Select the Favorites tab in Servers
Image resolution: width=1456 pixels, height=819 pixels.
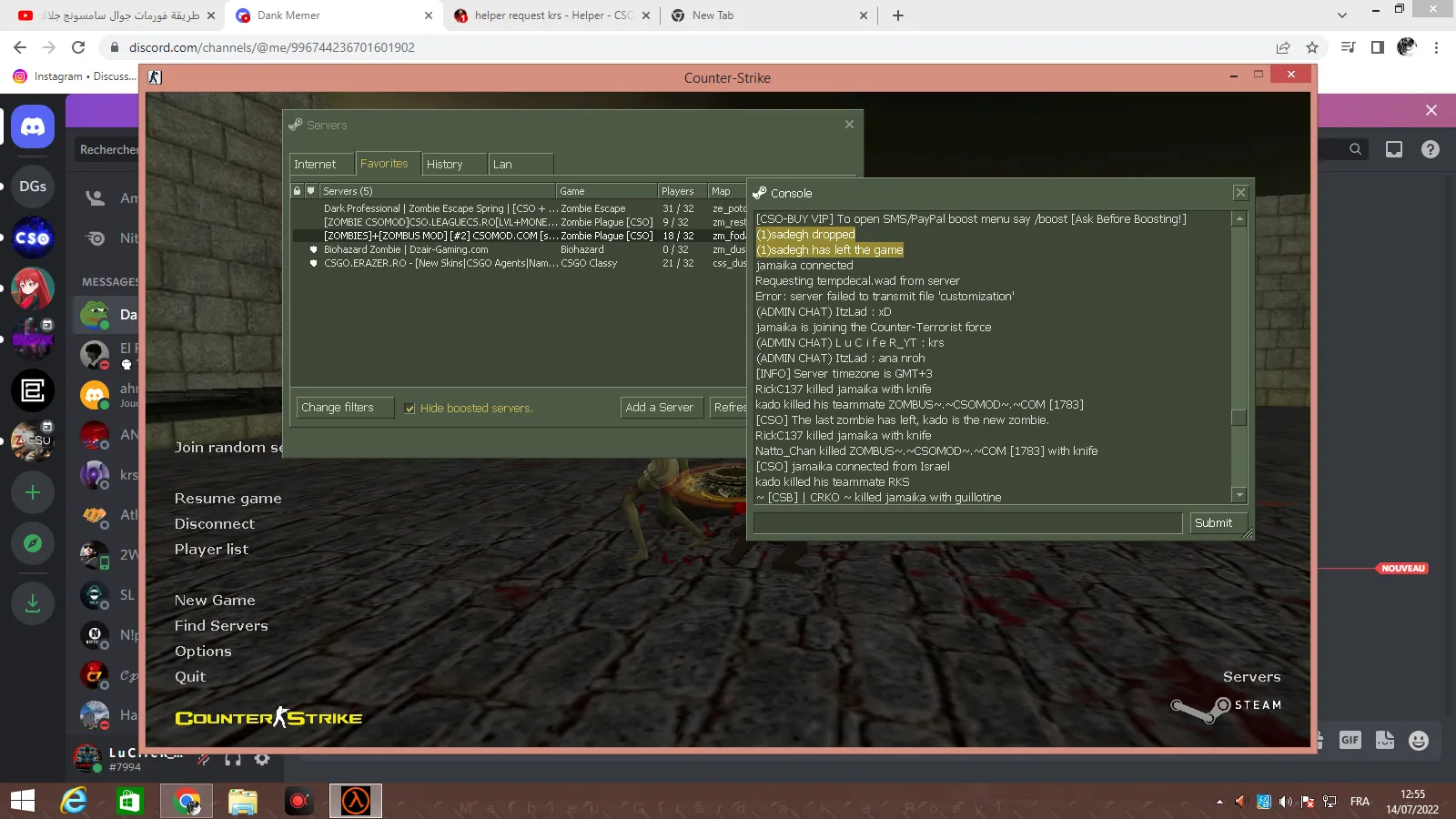click(x=388, y=164)
